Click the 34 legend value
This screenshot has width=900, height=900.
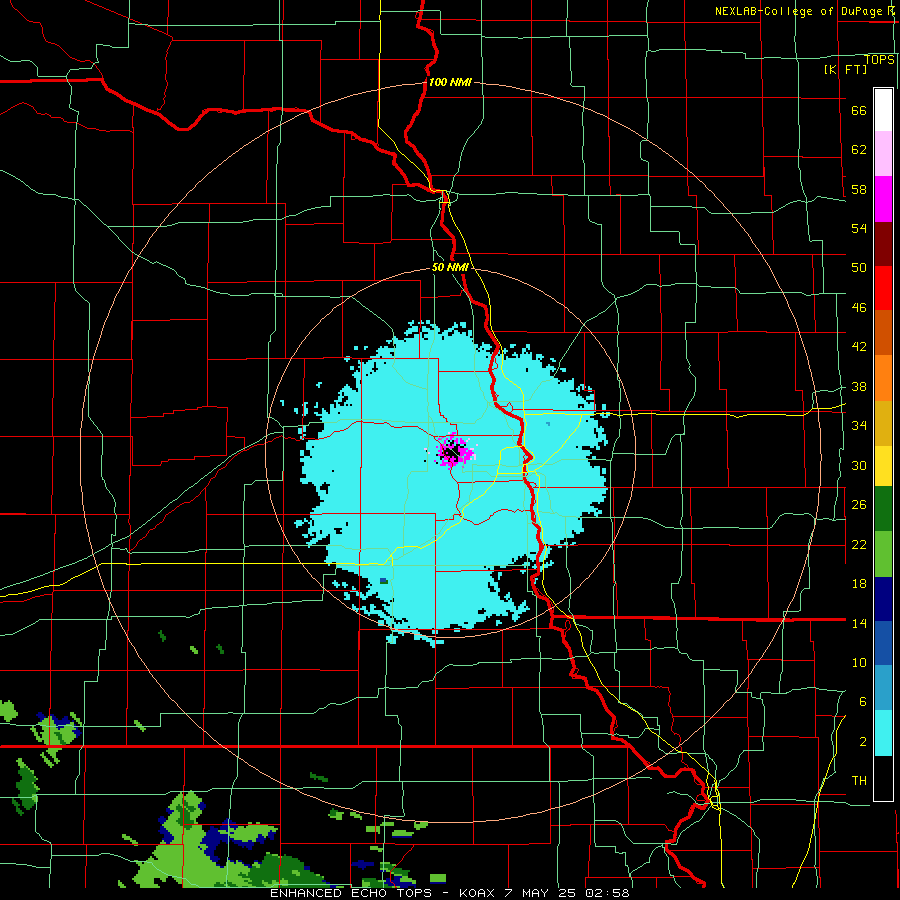coord(859,426)
